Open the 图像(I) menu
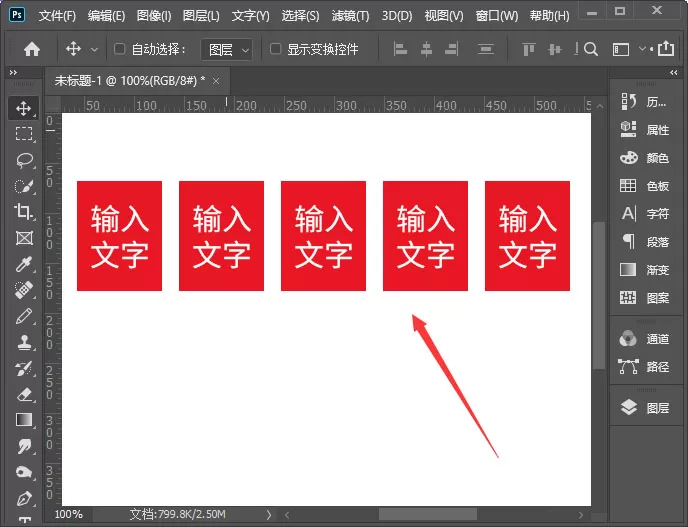The width and height of the screenshot is (688, 527). [x=154, y=16]
